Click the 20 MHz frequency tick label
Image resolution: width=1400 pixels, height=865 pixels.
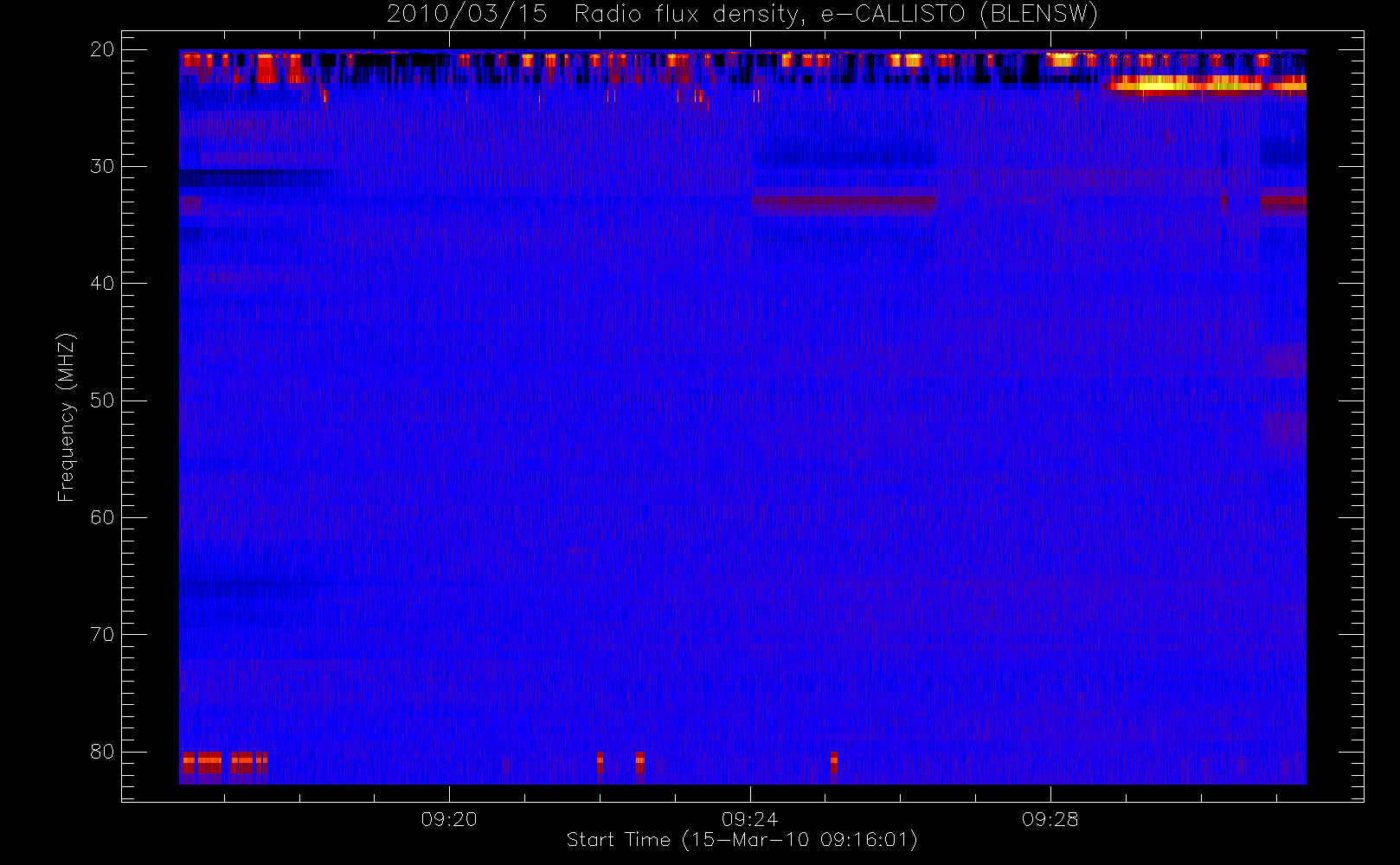pyautogui.click(x=102, y=49)
